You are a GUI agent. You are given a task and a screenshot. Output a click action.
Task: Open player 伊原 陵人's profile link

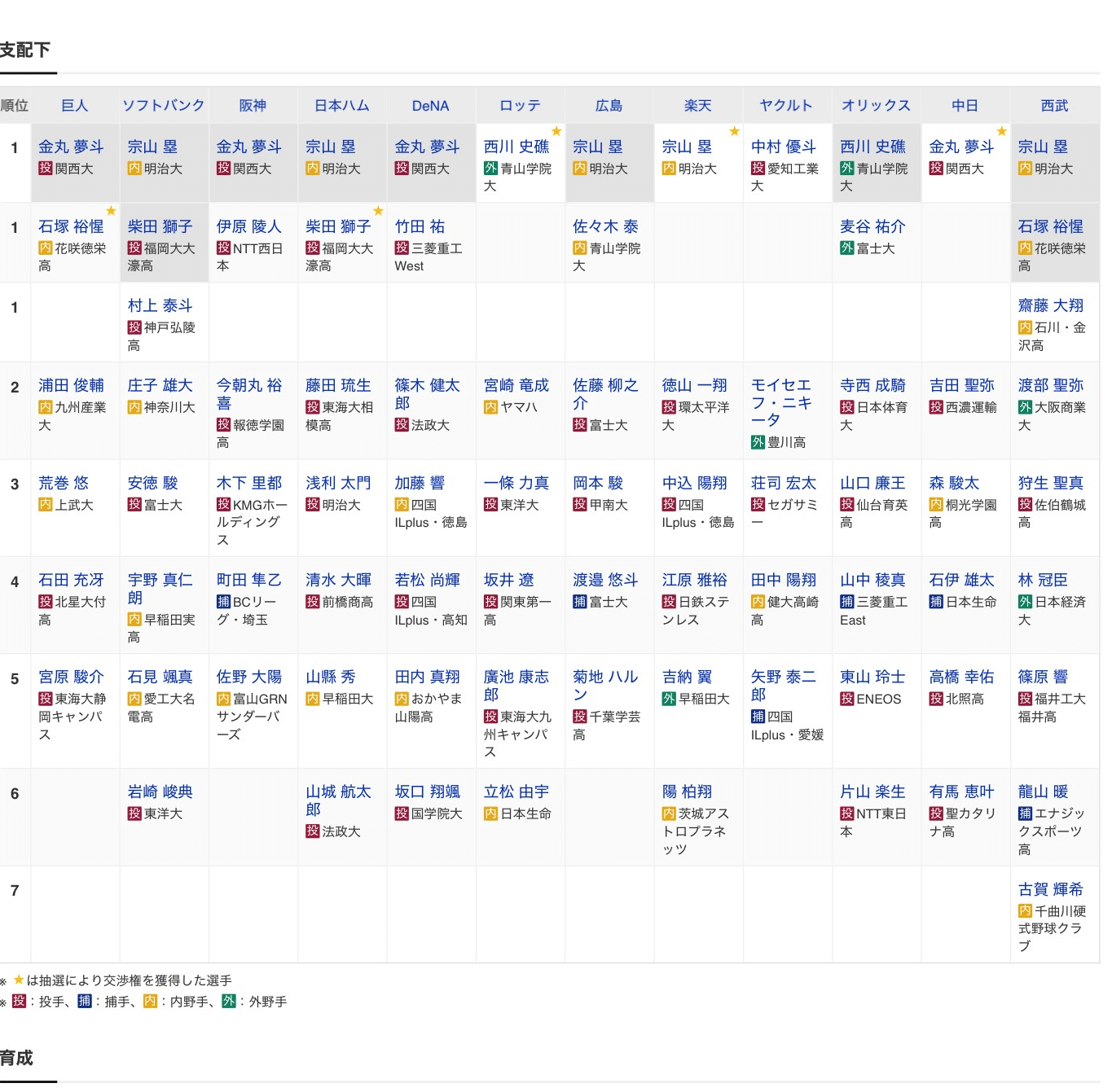(249, 226)
